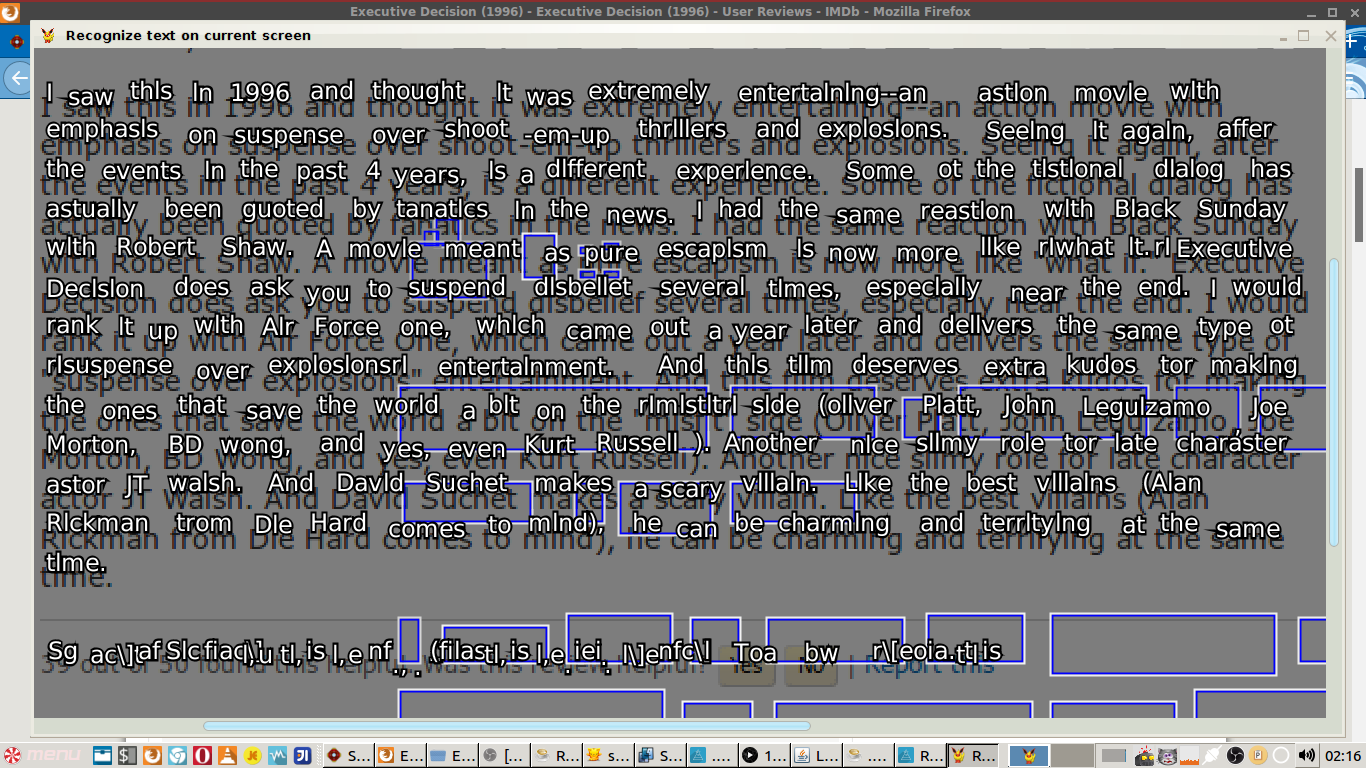Open Chromium from the quick-launch icons

pyautogui.click(x=177, y=755)
